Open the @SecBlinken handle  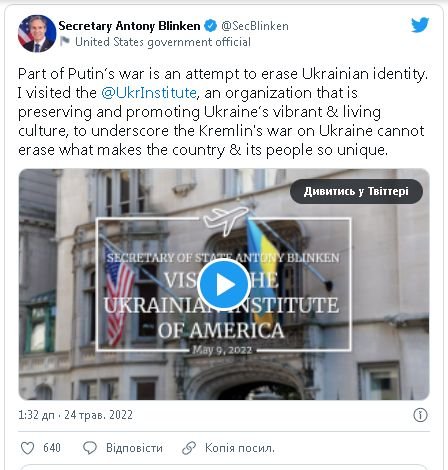[x=255, y=26]
